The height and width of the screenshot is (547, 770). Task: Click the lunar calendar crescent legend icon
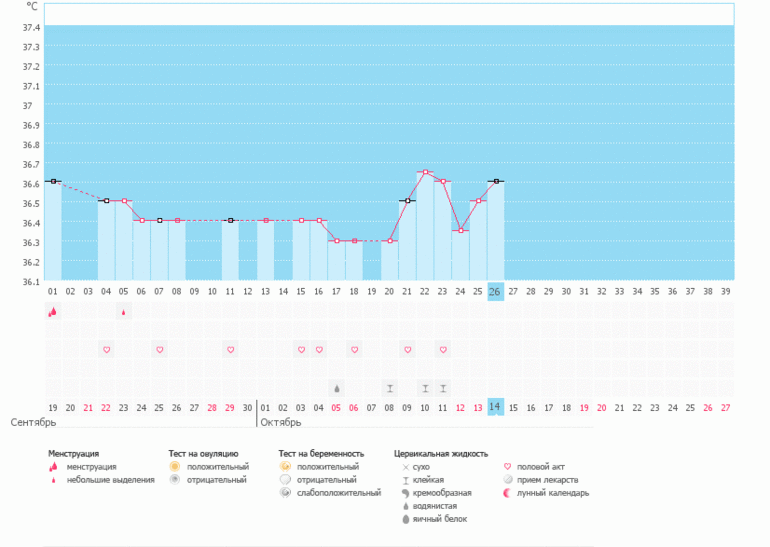[x=508, y=493]
